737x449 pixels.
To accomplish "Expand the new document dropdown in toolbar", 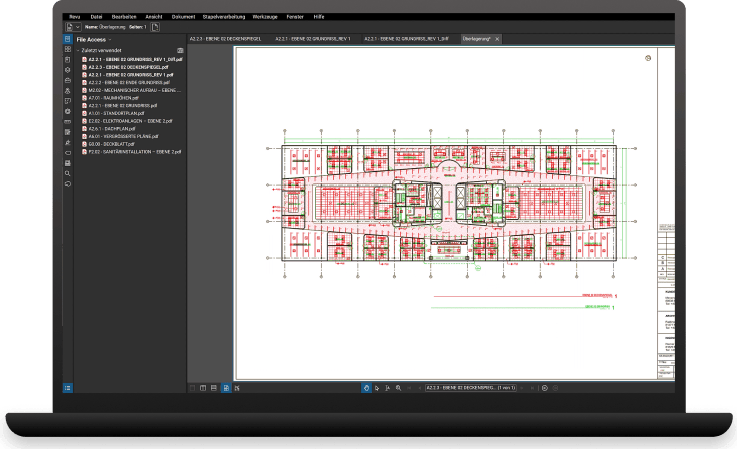I will [x=78, y=27].
